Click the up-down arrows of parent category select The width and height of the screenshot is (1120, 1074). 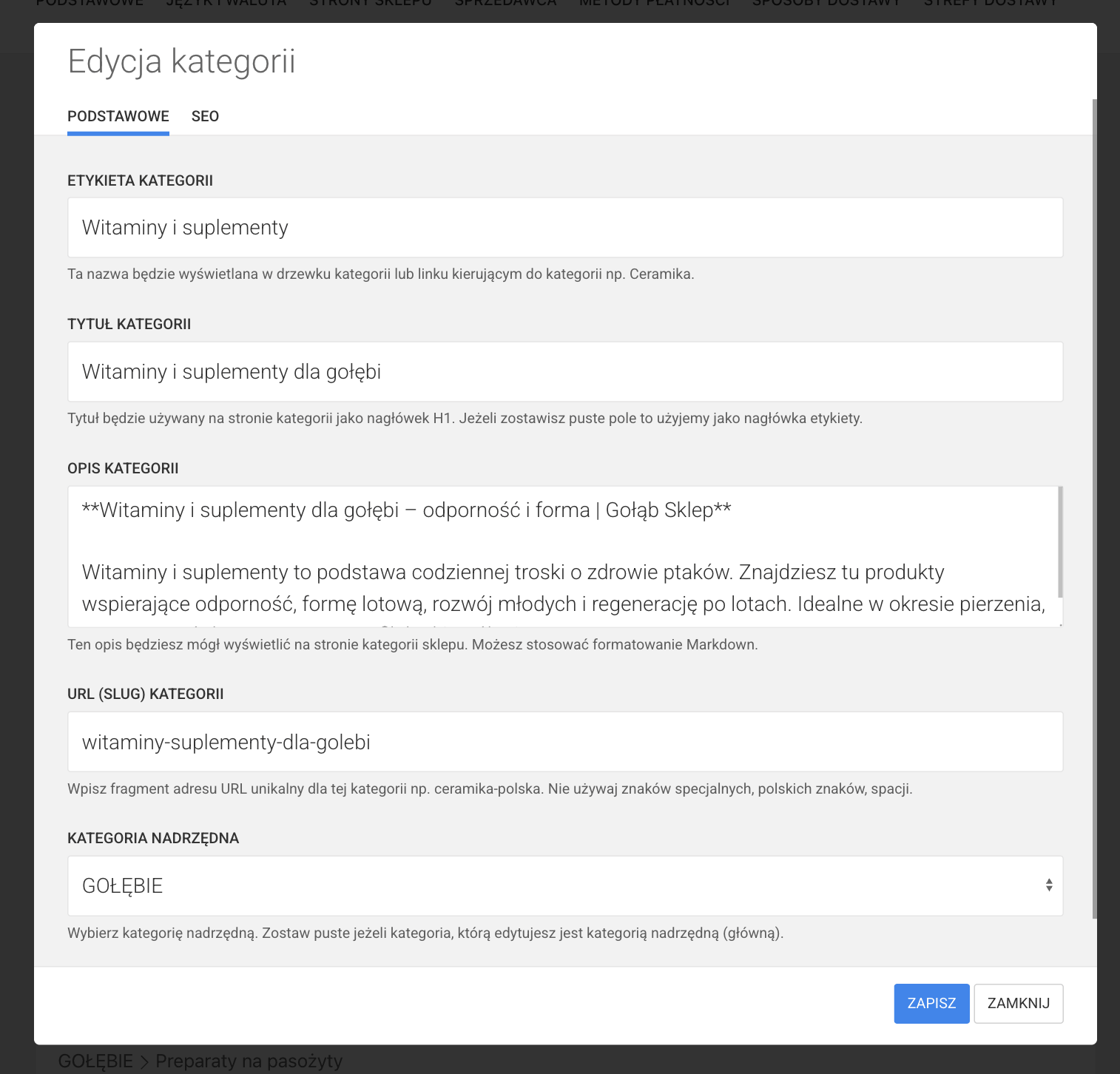click(x=1048, y=885)
